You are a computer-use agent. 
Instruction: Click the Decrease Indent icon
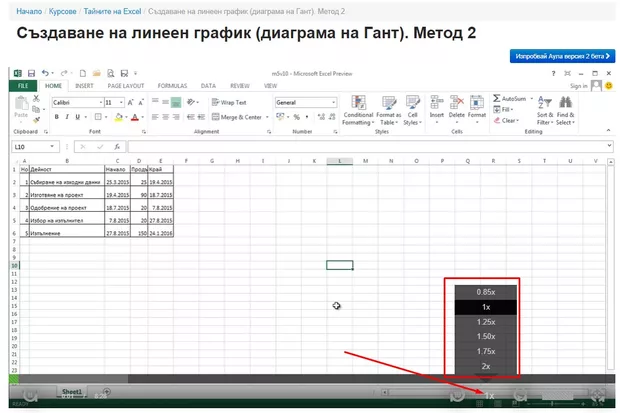(x=191, y=117)
